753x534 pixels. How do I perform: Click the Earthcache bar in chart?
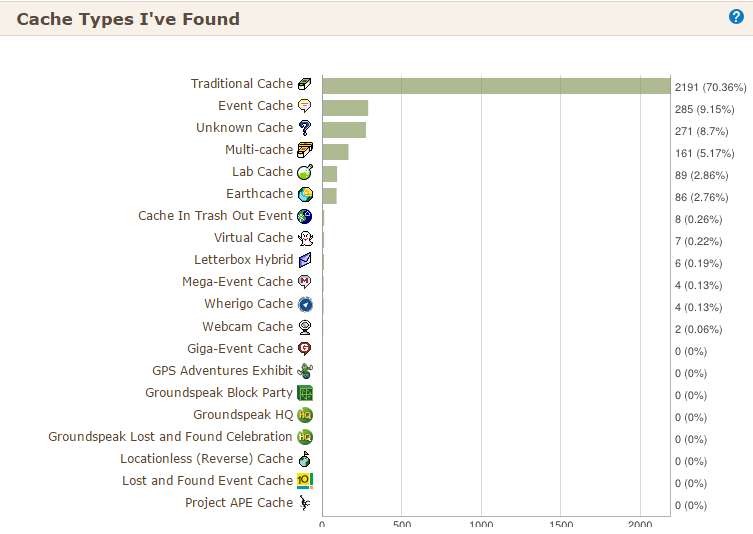329,196
